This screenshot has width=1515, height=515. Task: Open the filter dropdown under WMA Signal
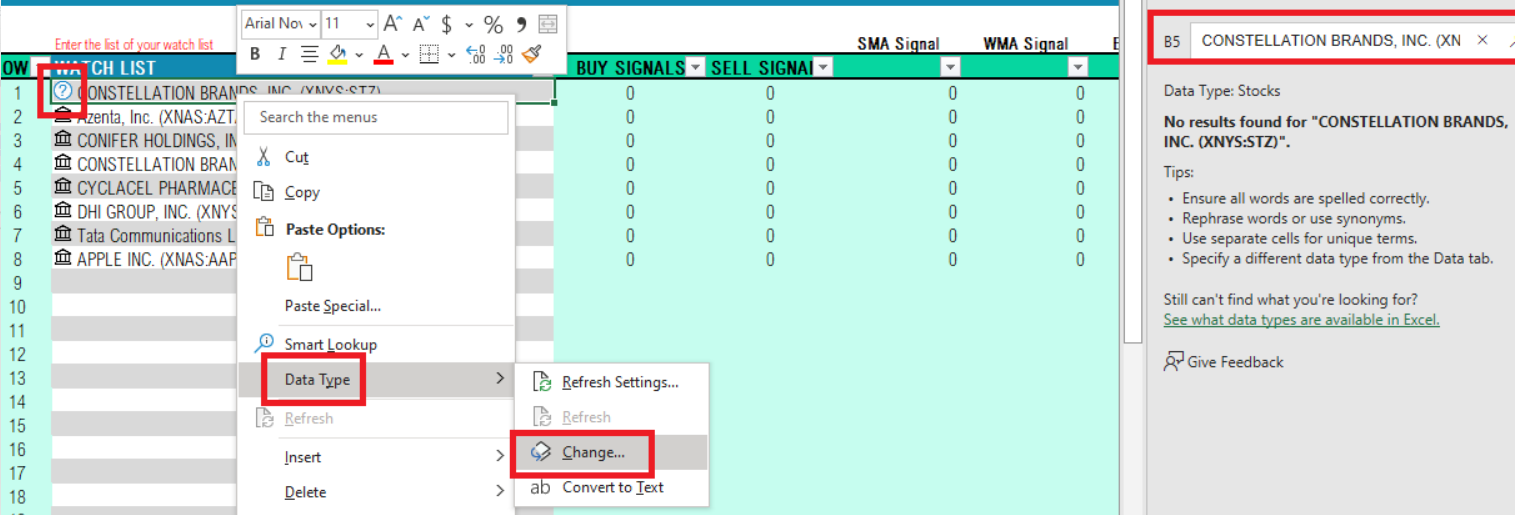1078,68
